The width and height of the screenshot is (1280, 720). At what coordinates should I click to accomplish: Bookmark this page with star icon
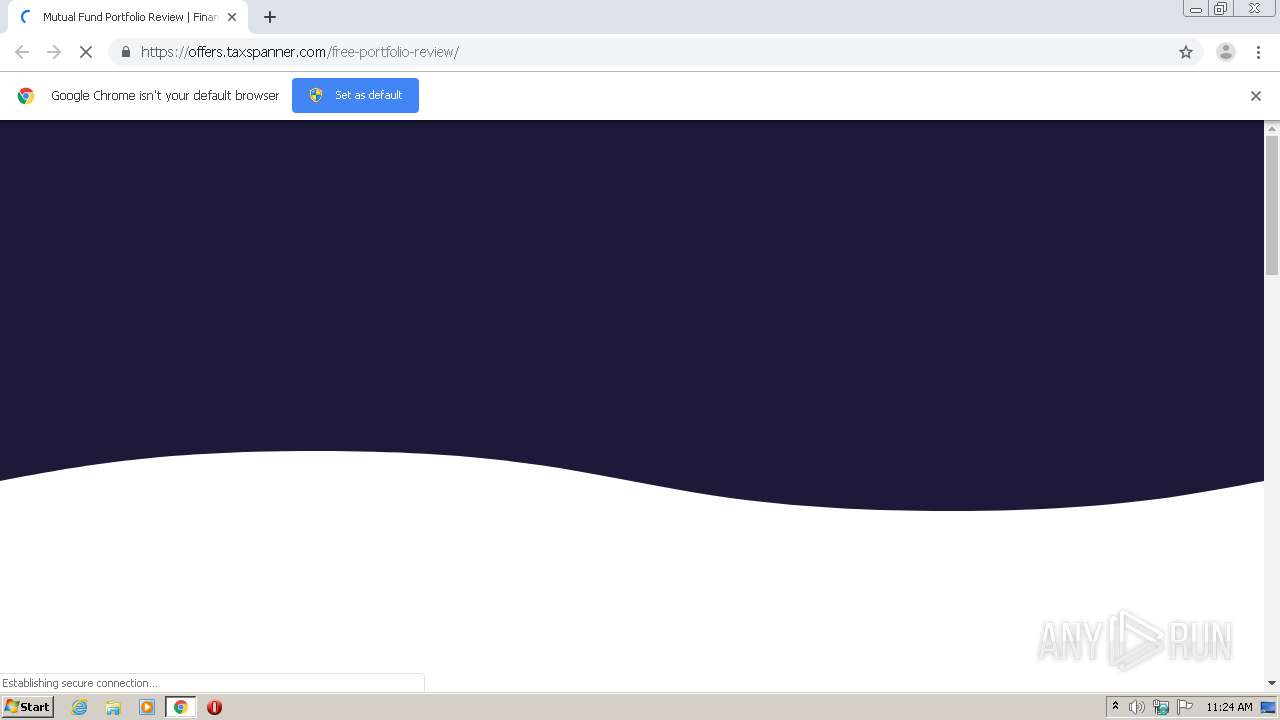(x=1186, y=52)
